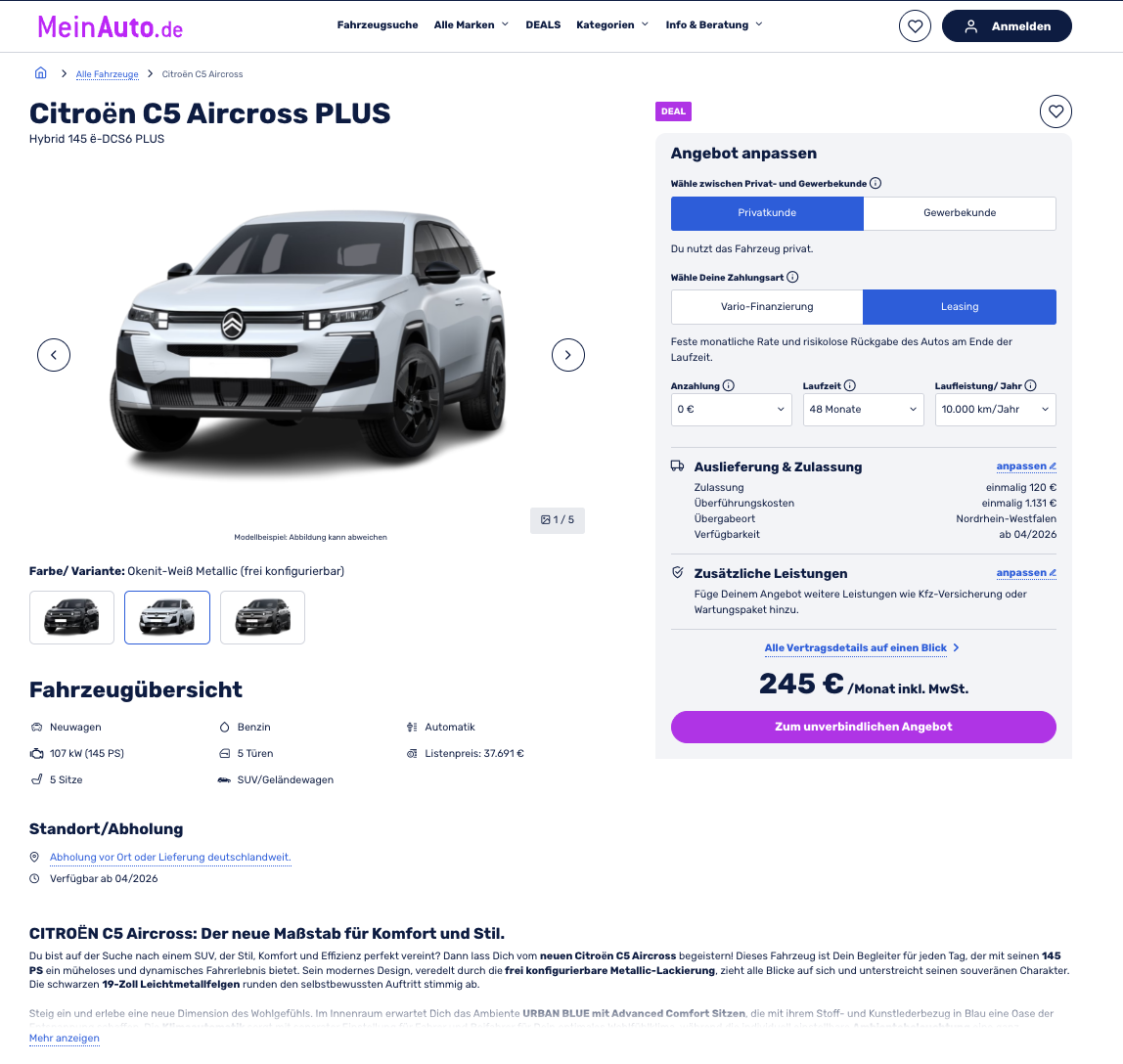1123x1064 pixels.
Task: Open info icon next to Laufleistung/Jahr
Action: (1031, 386)
